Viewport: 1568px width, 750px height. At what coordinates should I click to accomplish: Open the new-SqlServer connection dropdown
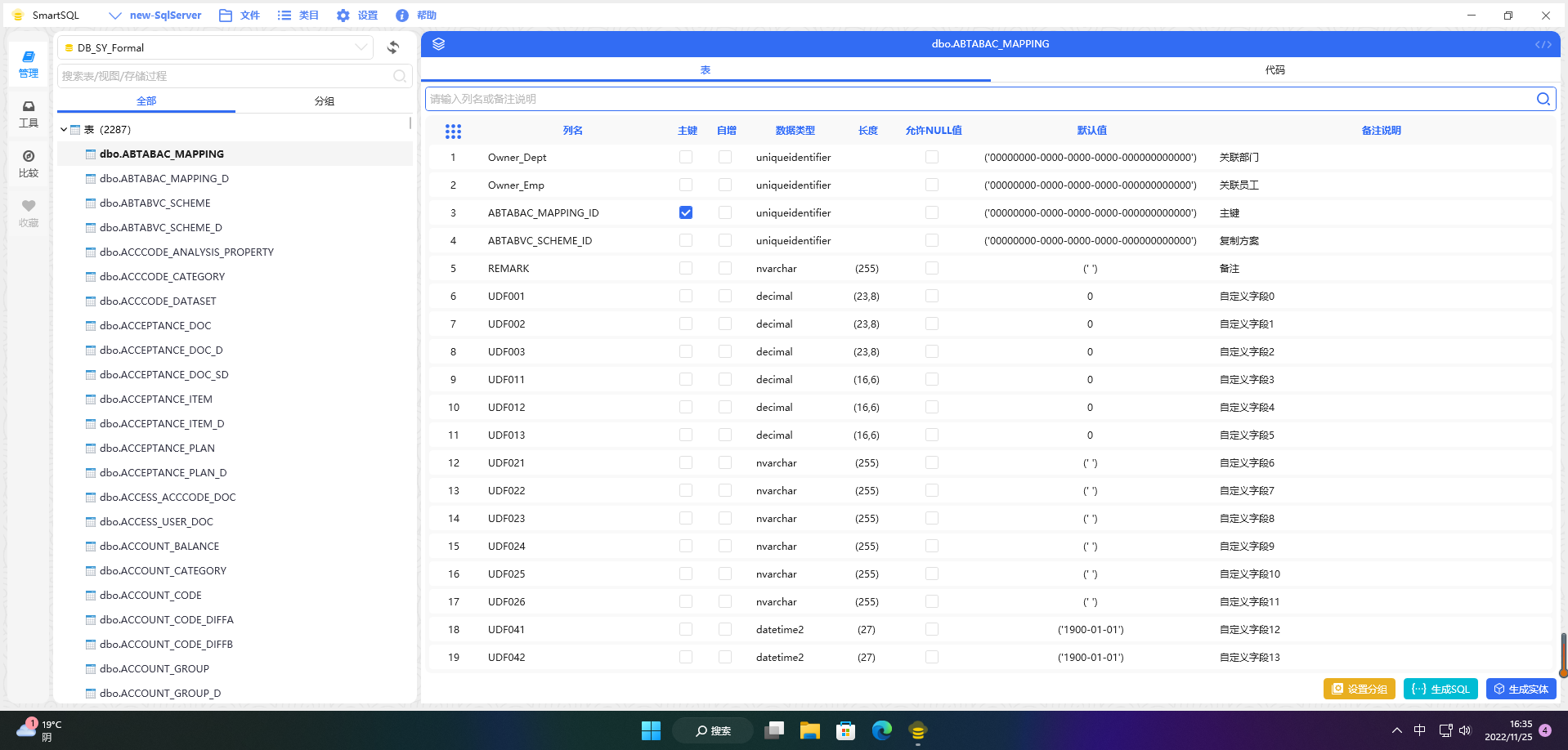pos(155,16)
